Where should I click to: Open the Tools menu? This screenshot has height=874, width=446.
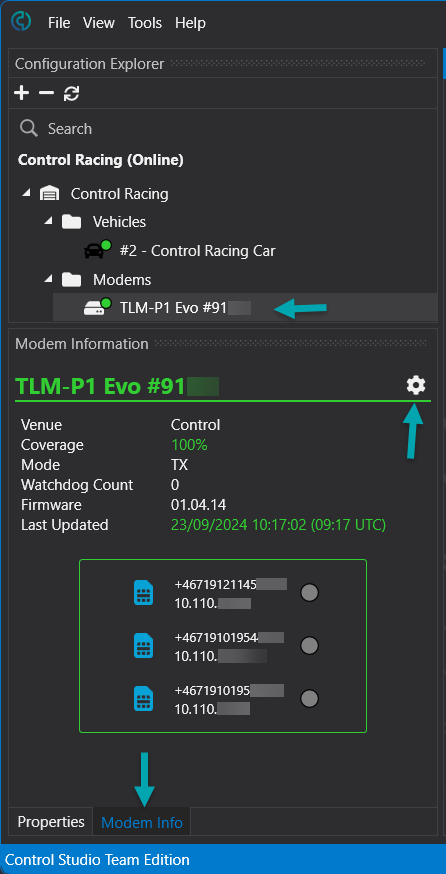pos(145,23)
